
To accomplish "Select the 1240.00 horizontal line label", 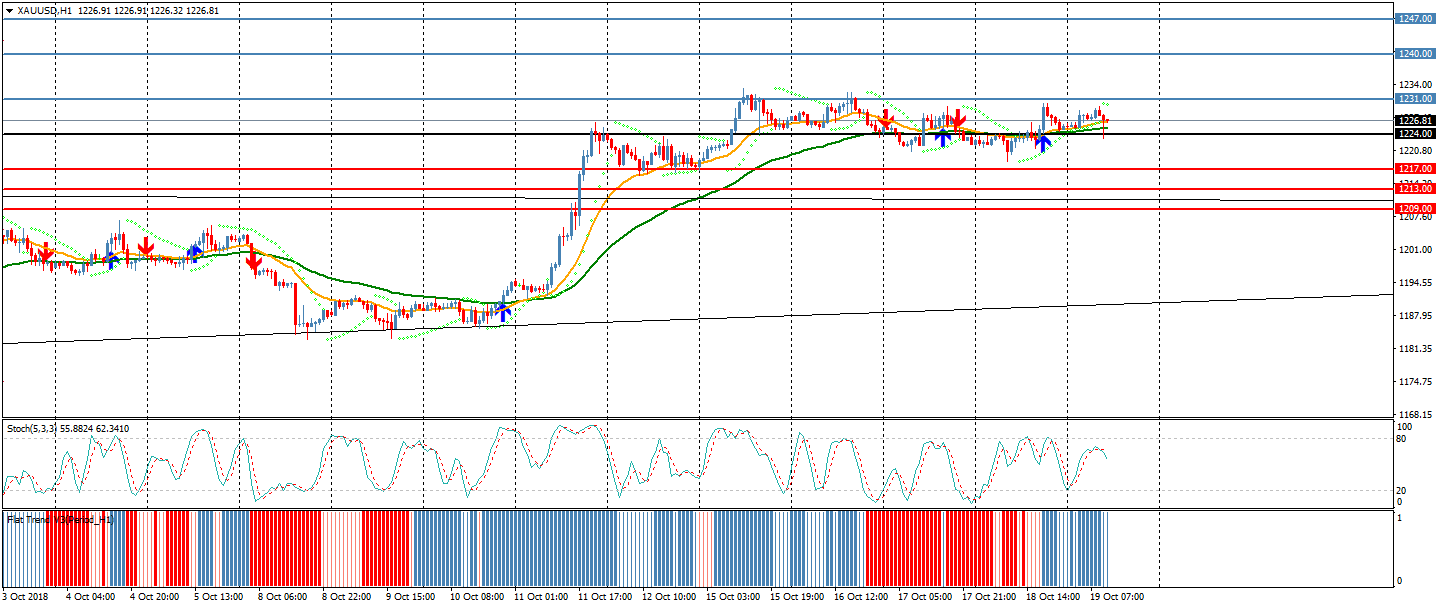I will tap(1415, 54).
